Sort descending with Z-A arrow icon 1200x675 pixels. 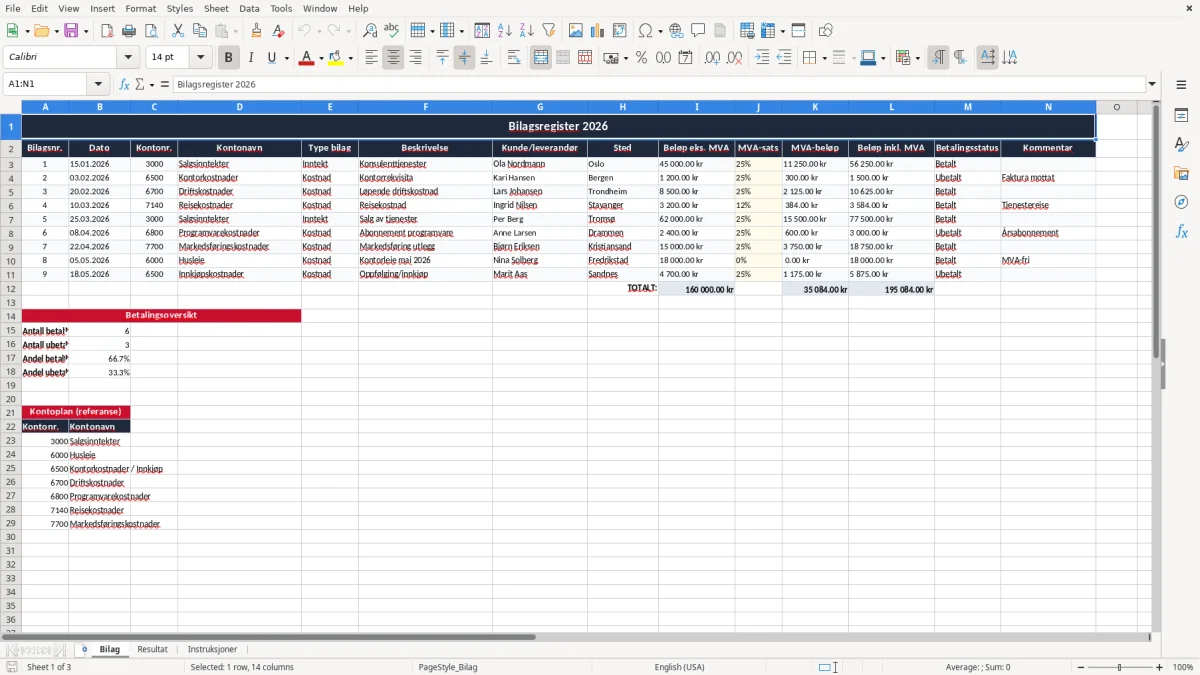pyautogui.click(x=526, y=31)
